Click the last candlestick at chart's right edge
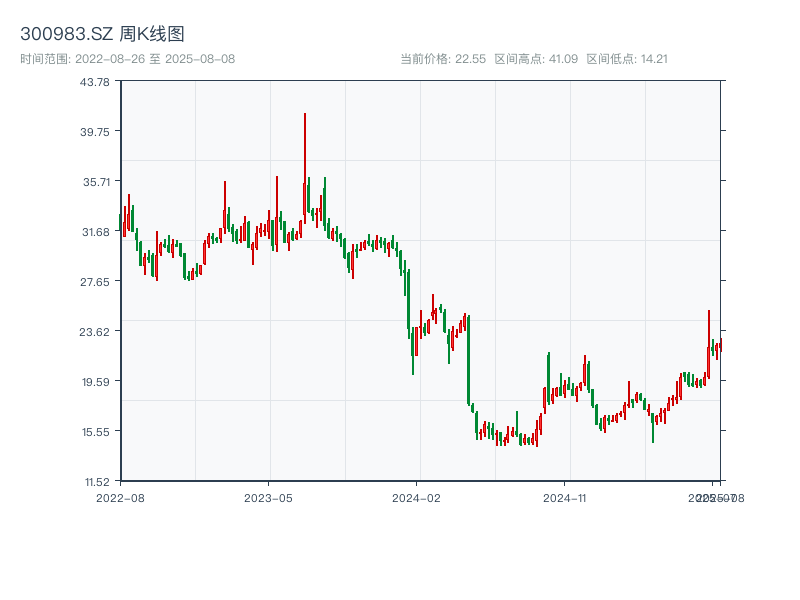The image size is (800, 600). [719, 346]
